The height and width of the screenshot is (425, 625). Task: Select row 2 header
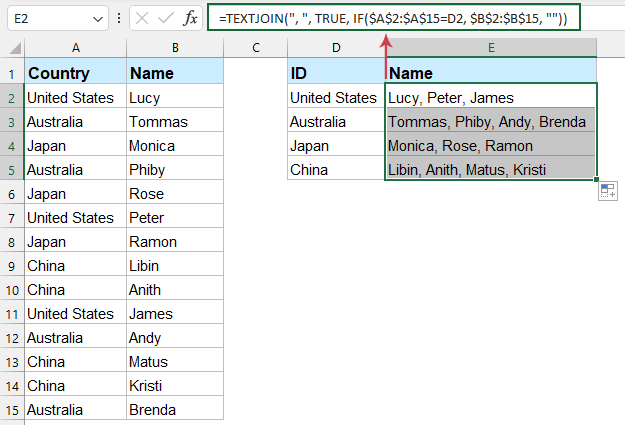(12, 98)
